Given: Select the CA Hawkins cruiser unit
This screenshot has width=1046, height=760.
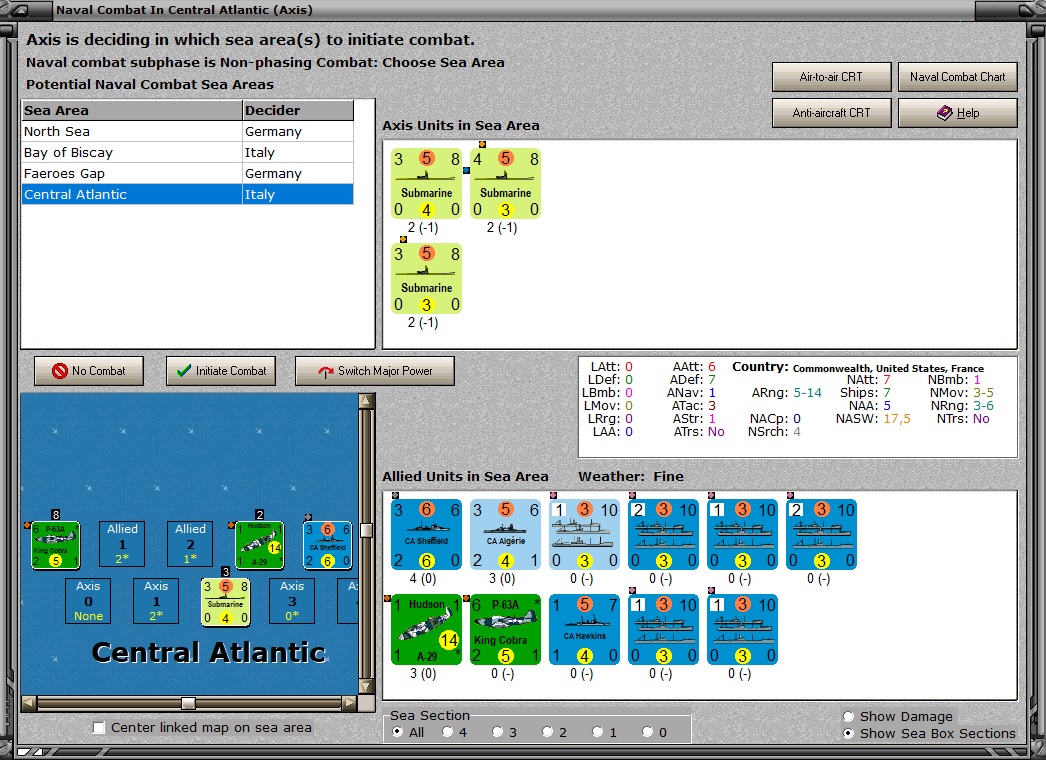Looking at the screenshot, I should coord(584,629).
